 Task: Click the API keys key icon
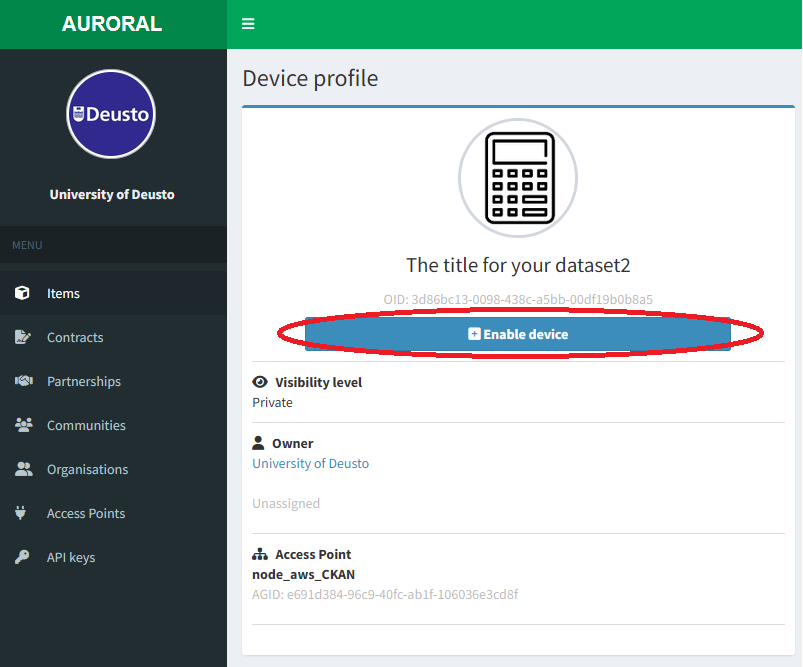[22, 557]
